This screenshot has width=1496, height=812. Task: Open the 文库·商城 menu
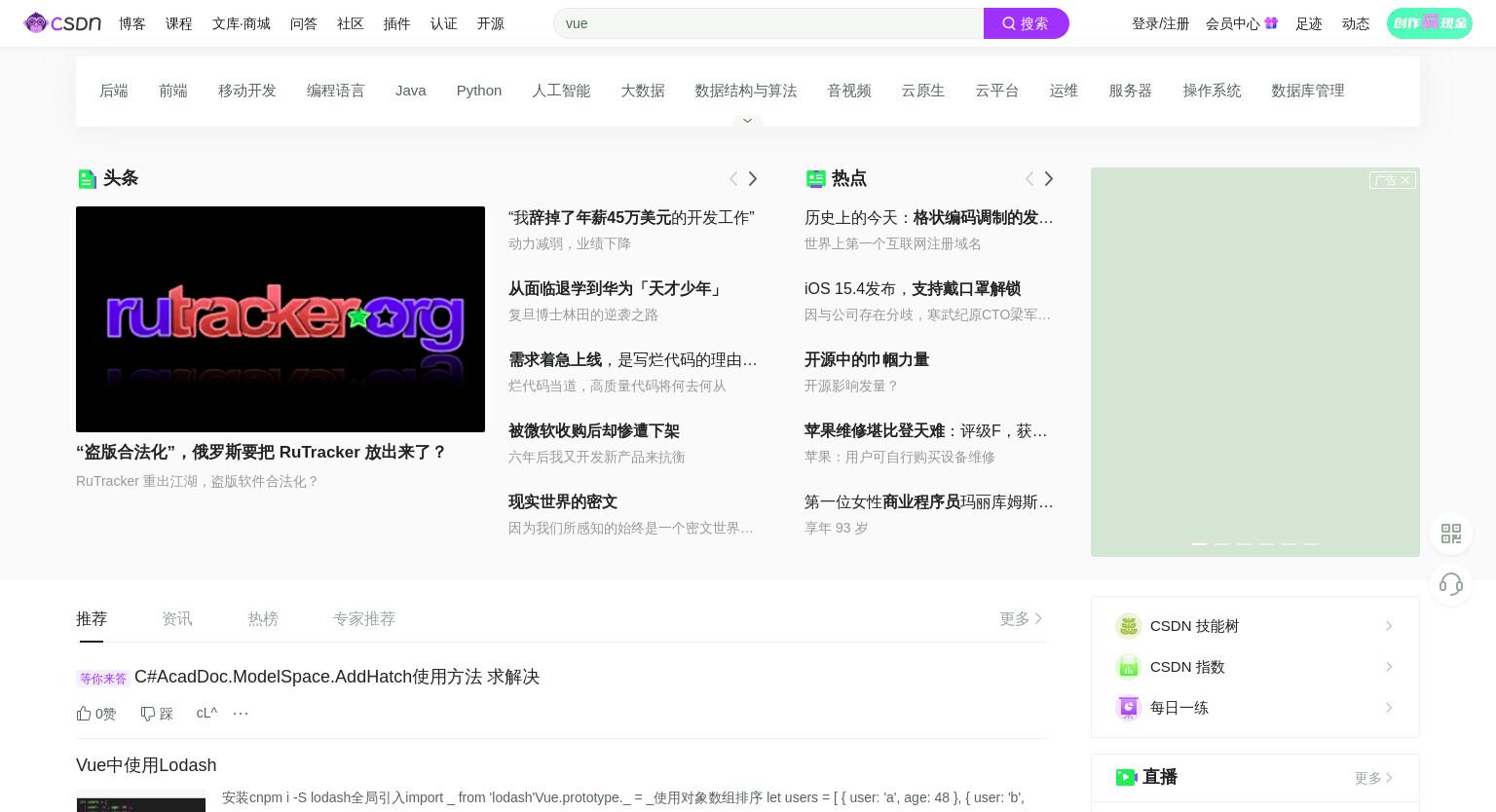click(242, 23)
